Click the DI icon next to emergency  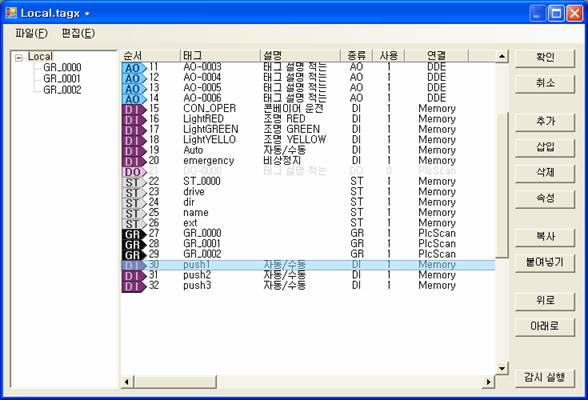click(x=134, y=162)
